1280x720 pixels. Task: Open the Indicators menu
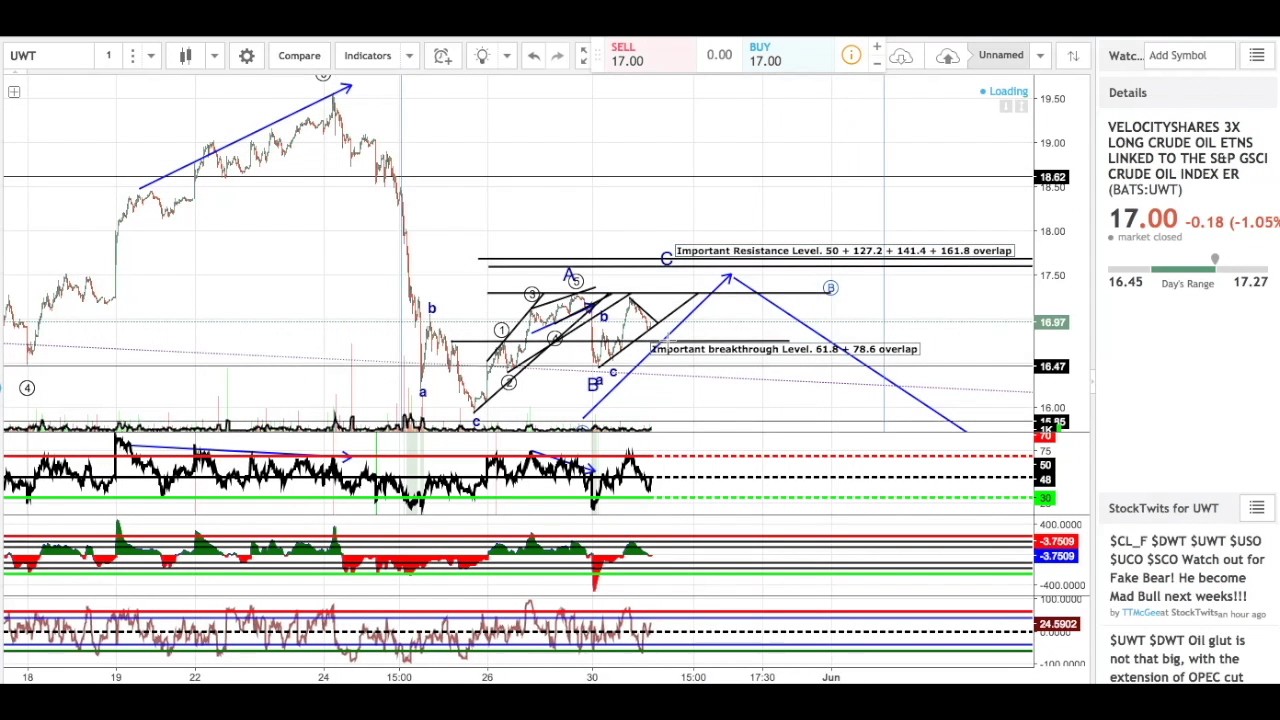point(368,56)
